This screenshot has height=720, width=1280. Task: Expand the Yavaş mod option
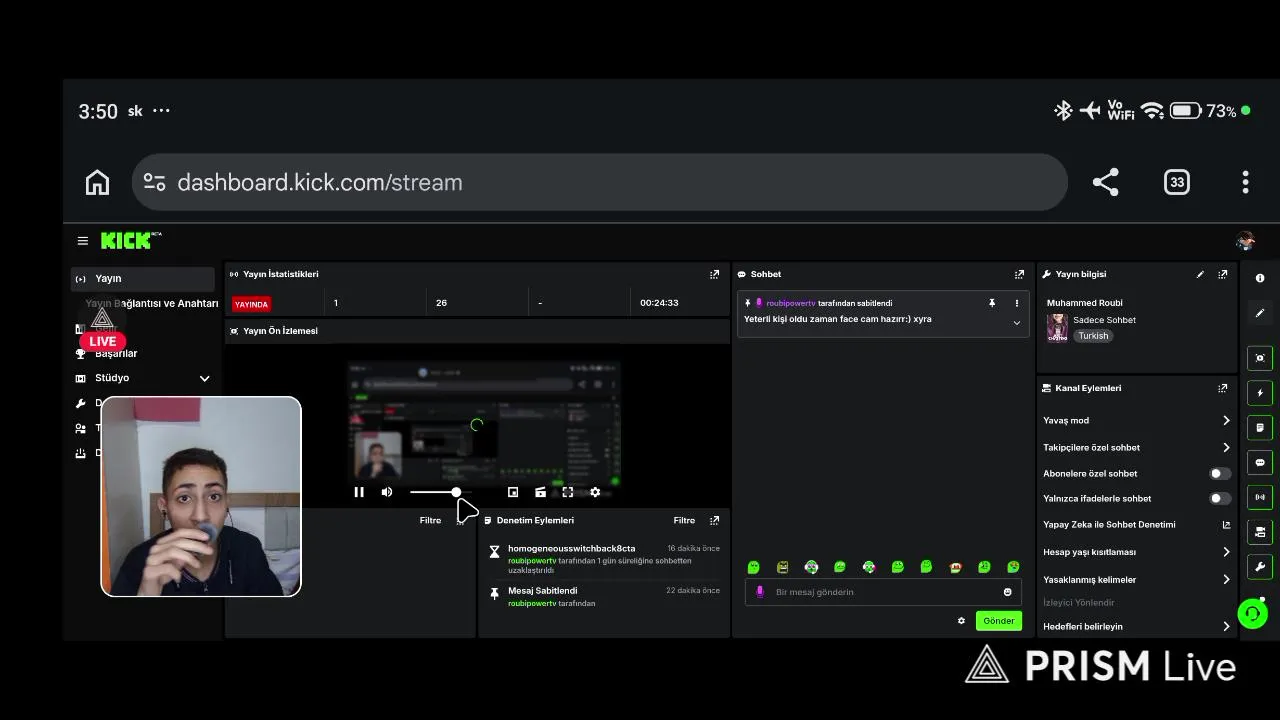1226,421
